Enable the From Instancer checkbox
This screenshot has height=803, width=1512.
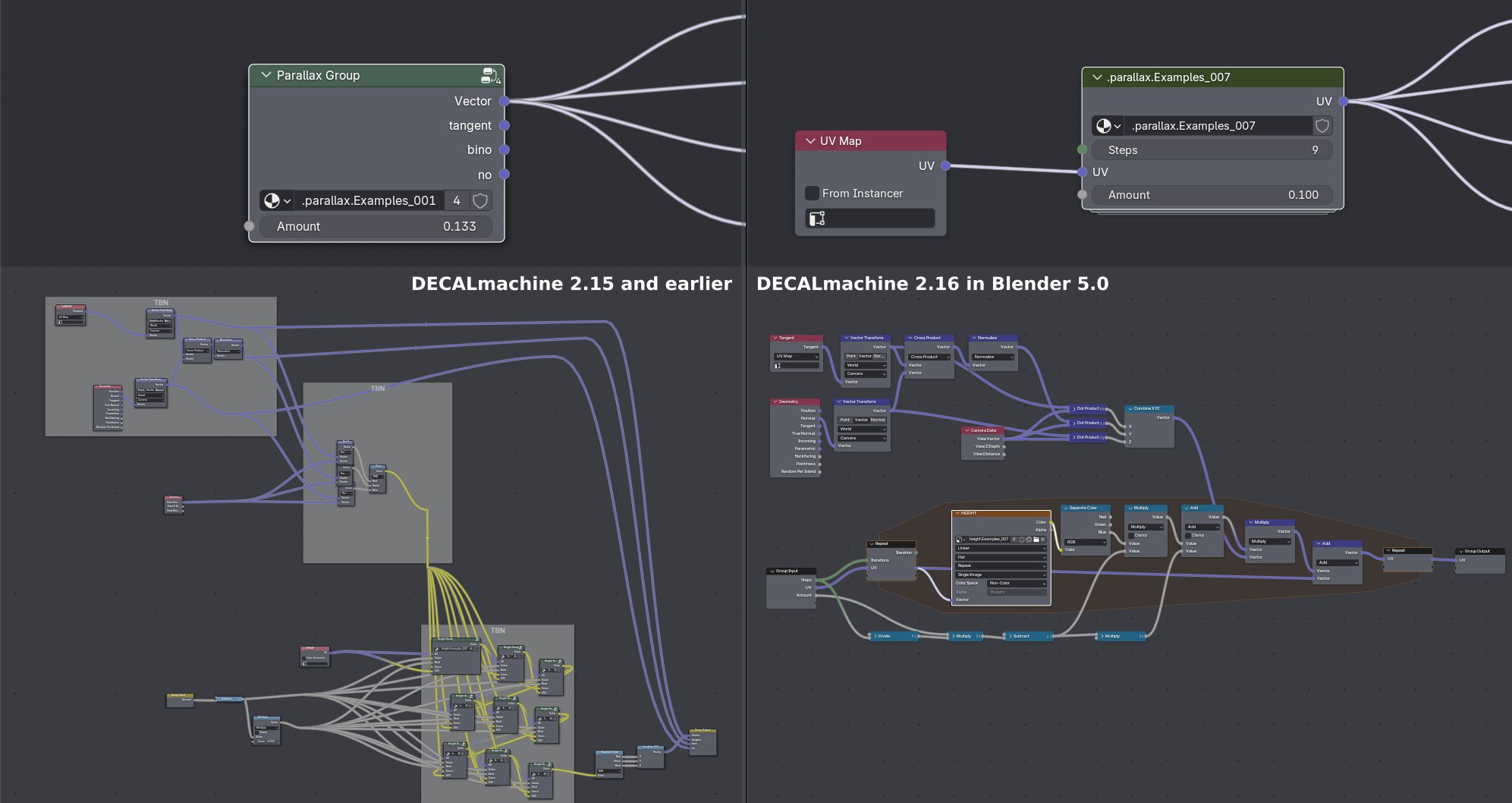pos(812,194)
